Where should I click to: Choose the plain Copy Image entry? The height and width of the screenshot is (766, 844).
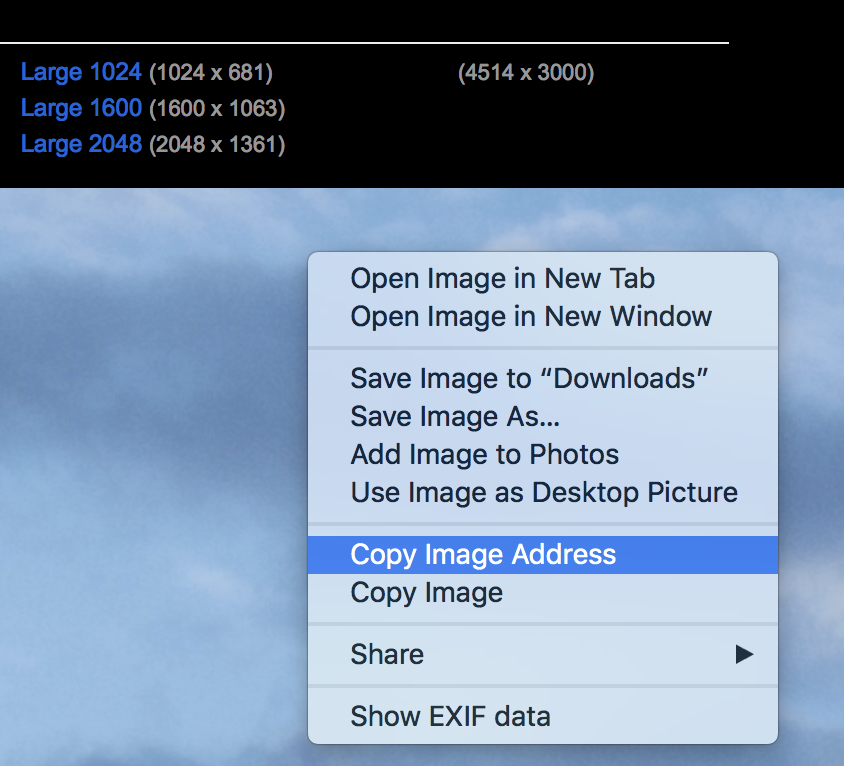[543, 593]
